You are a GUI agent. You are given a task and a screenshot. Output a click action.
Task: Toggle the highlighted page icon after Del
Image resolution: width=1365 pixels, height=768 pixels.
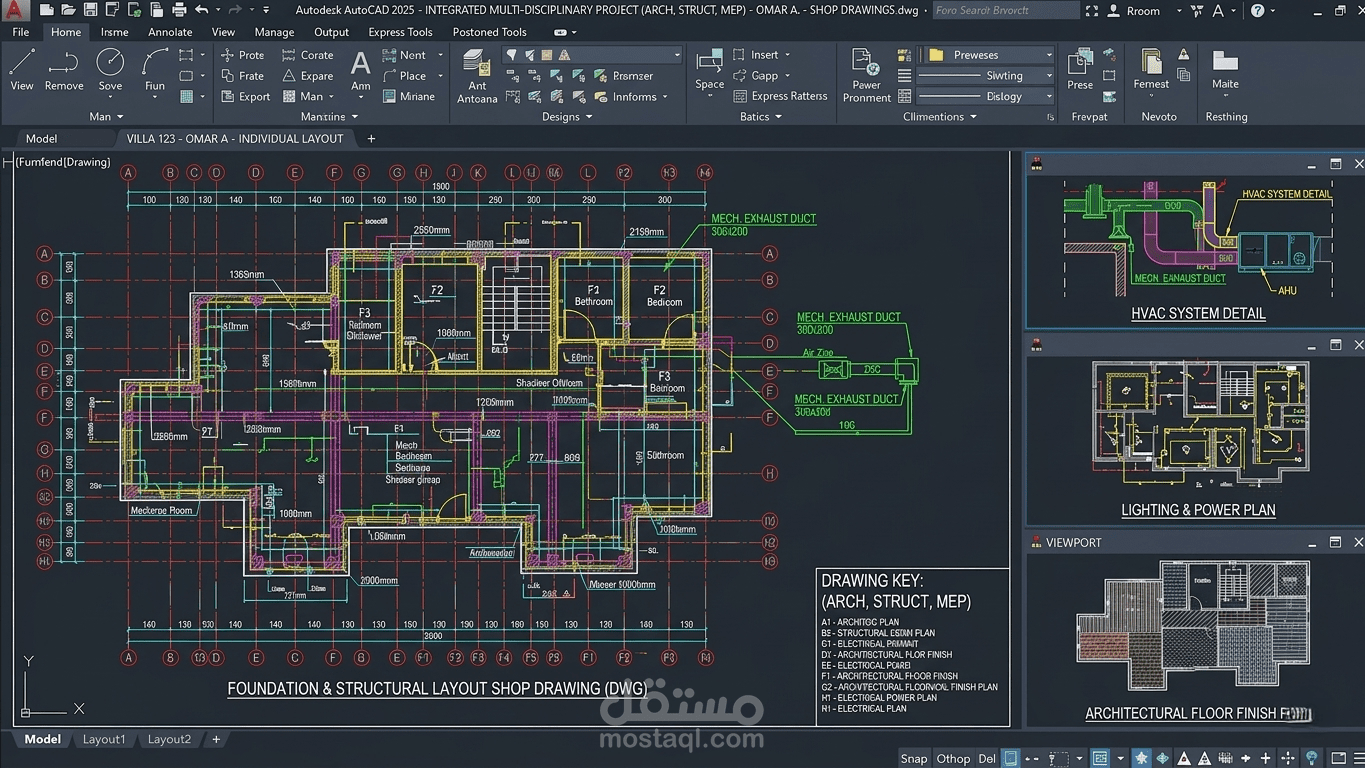point(1010,758)
